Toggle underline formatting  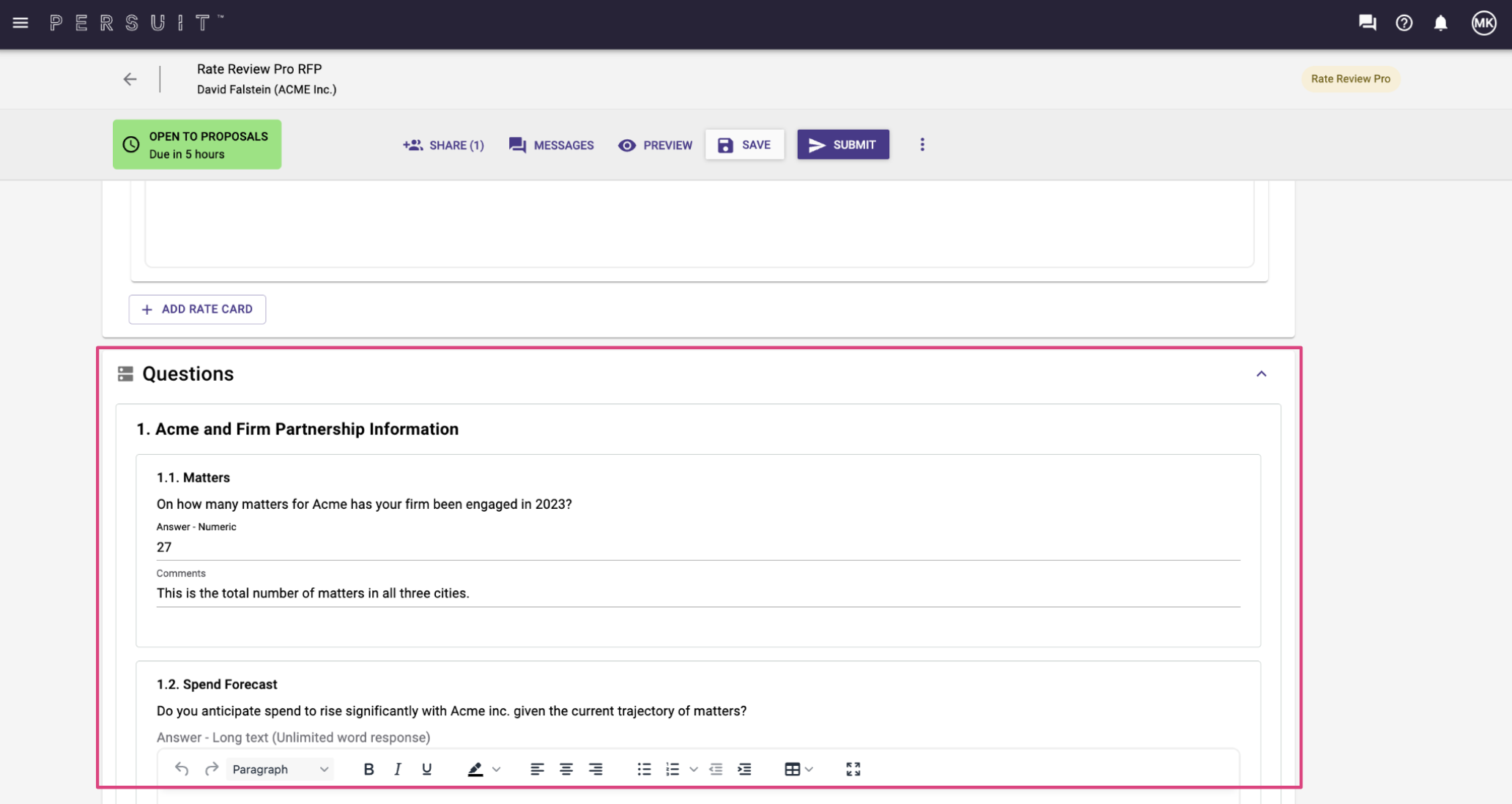click(426, 769)
